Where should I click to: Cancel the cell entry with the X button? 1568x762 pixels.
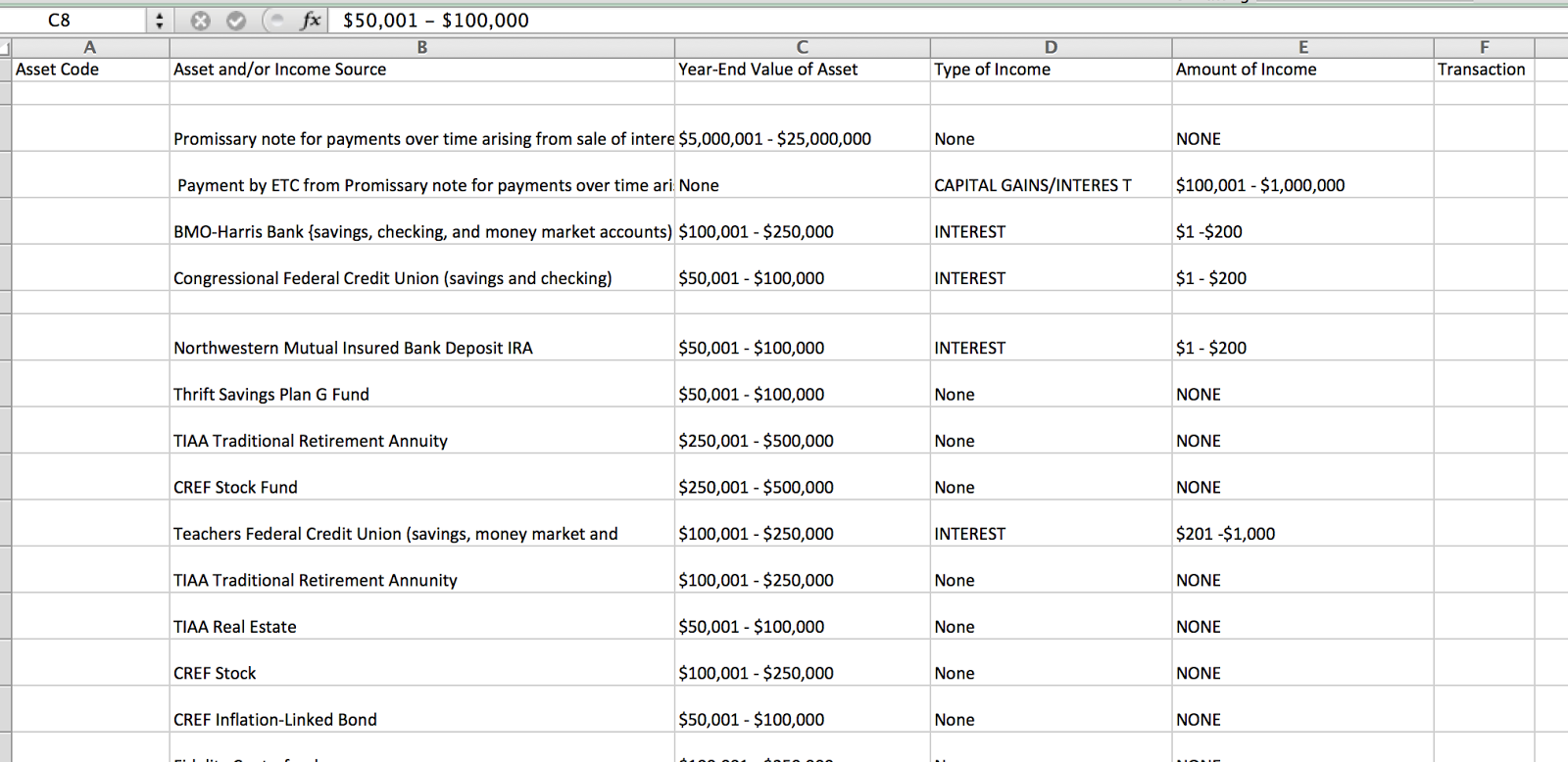pos(200,21)
